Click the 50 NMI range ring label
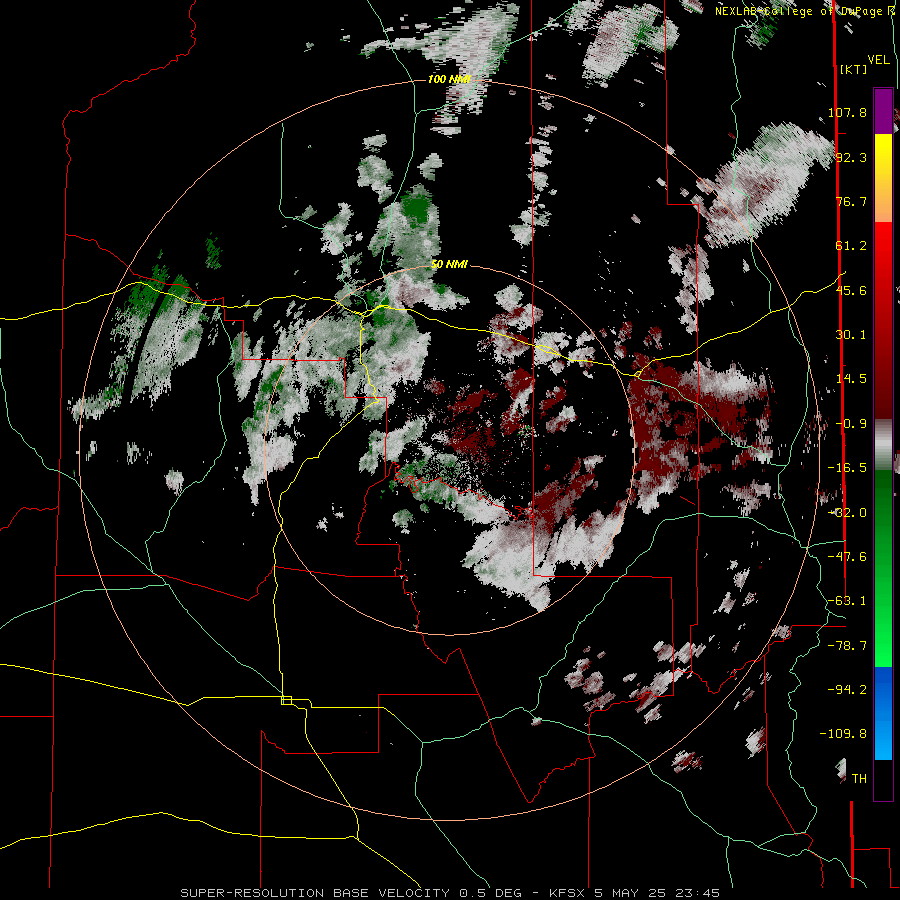Viewport: 900px width, 900px height. [x=449, y=265]
